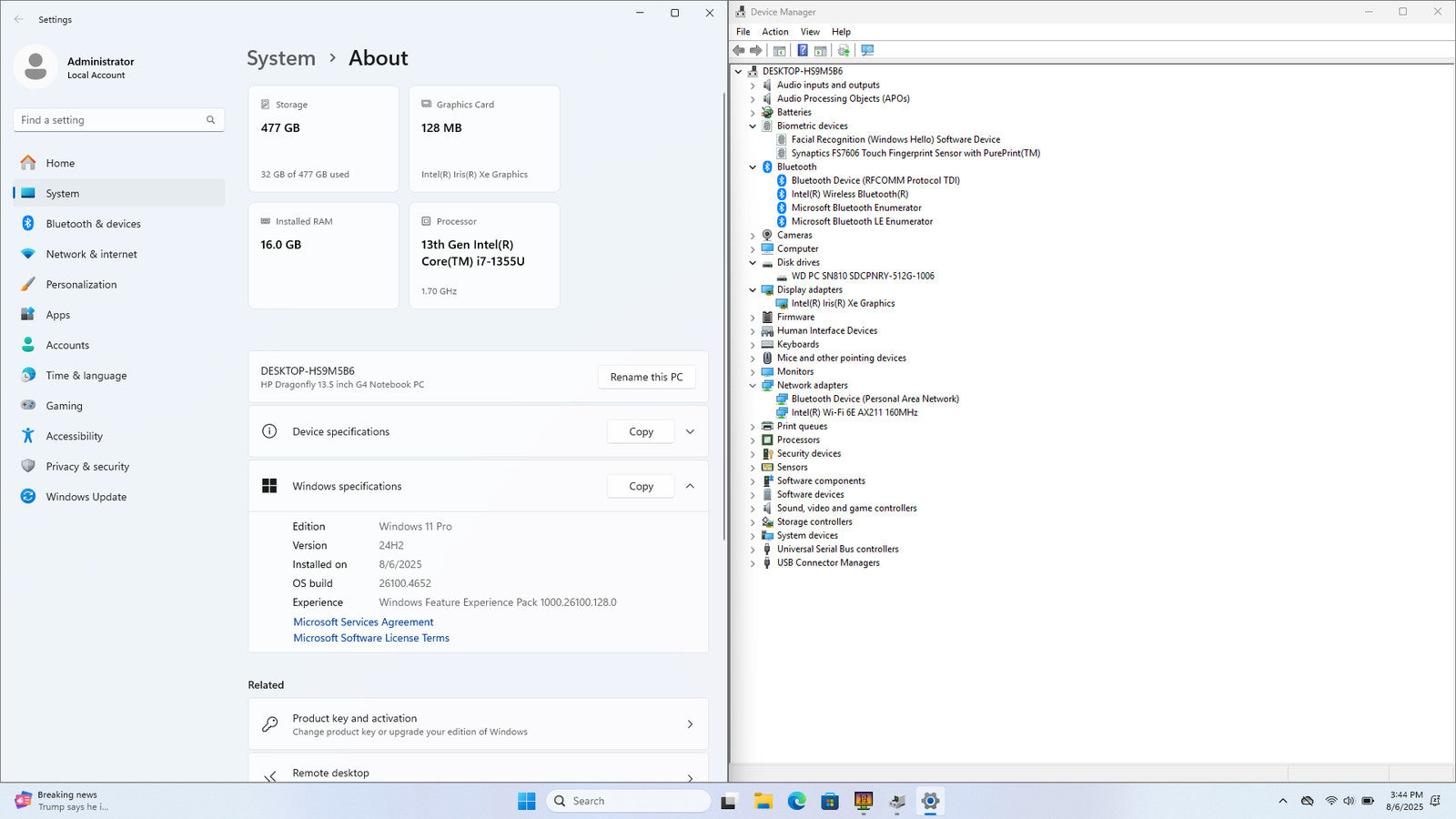The width and height of the screenshot is (1456, 819).
Task: Select Intel(R) Wi-Fi 6E AX211 160MHz device
Action: tap(854, 412)
